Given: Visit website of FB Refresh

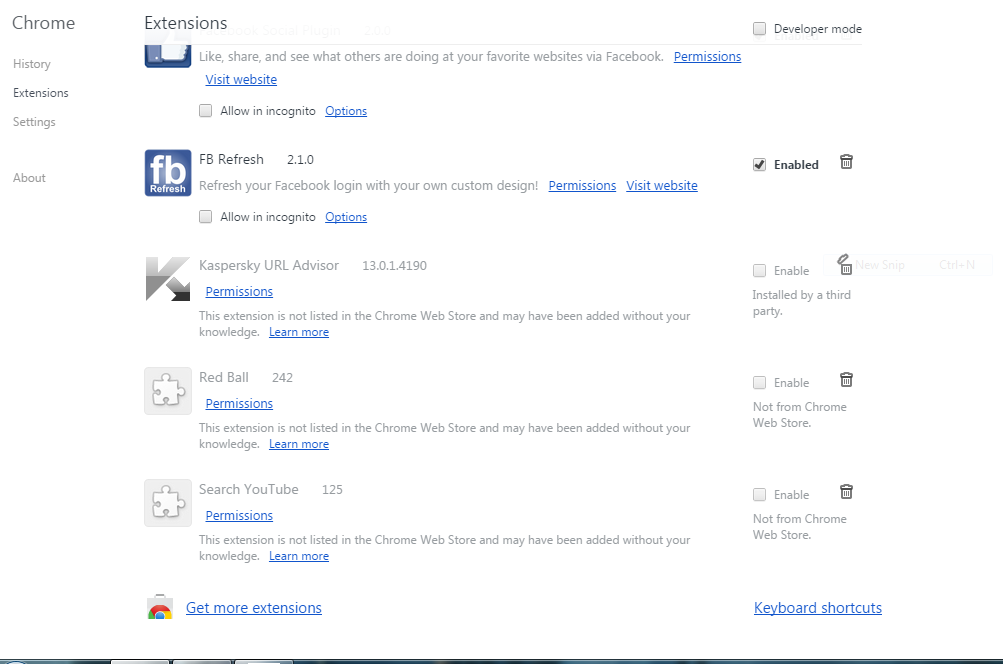Looking at the screenshot, I should coord(662,186).
